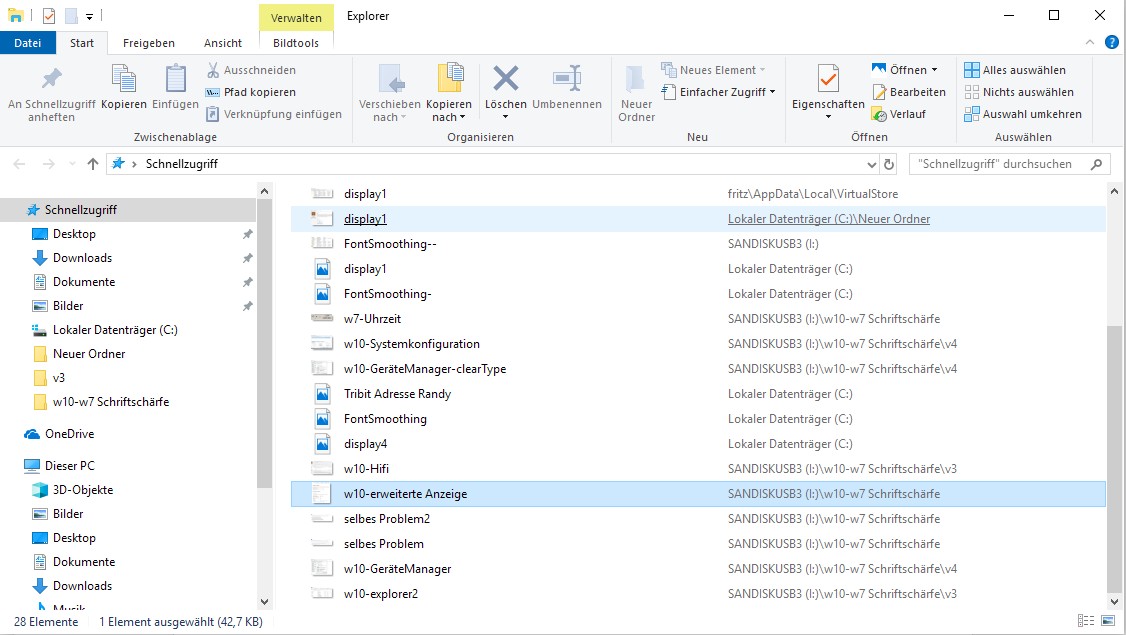Open quick access toolbar customize arrow
The width and height of the screenshot is (1126, 635).
click(x=89, y=17)
